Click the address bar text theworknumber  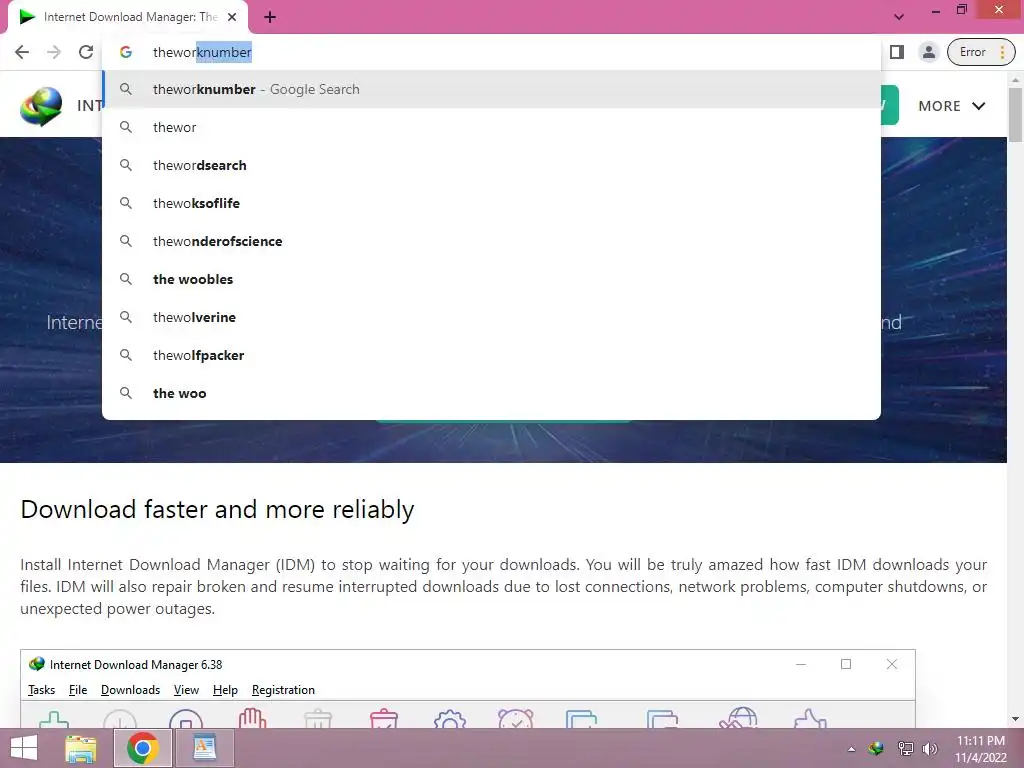[x=202, y=52]
